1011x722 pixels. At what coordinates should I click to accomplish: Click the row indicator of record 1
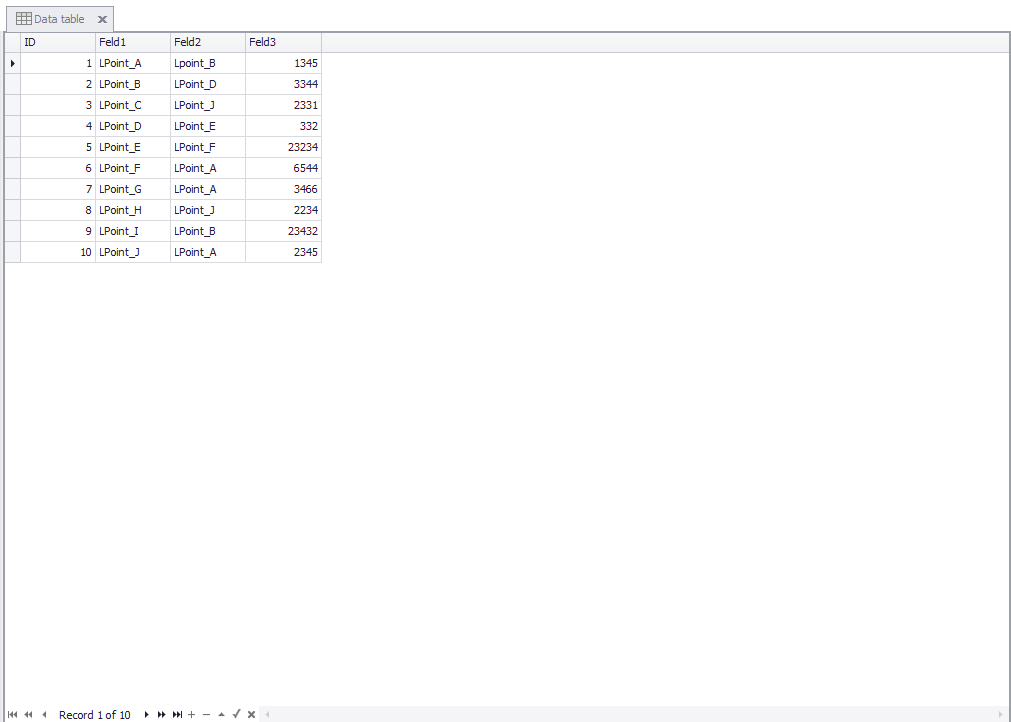click(x=11, y=62)
